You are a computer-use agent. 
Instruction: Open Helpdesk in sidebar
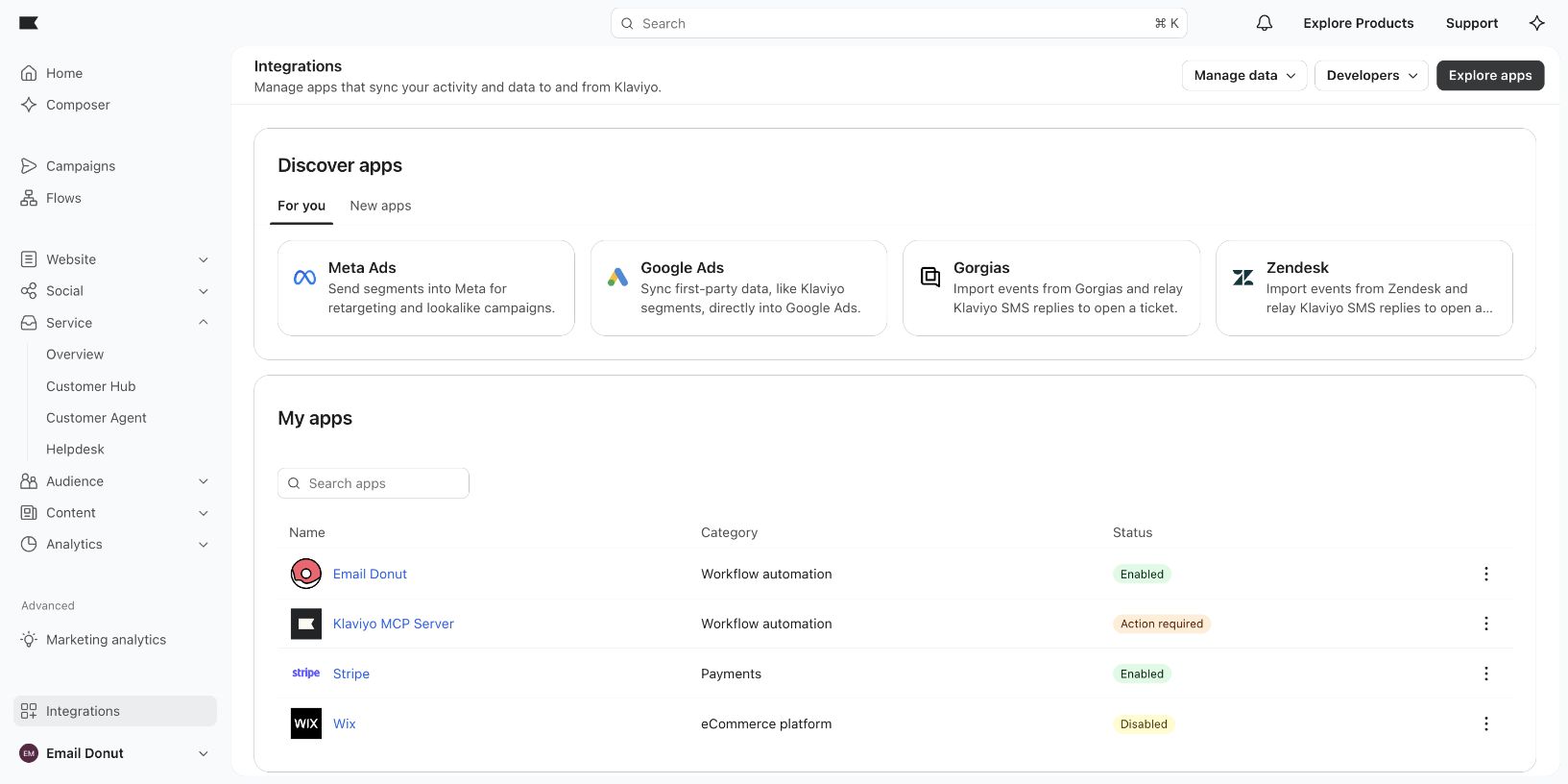click(75, 450)
